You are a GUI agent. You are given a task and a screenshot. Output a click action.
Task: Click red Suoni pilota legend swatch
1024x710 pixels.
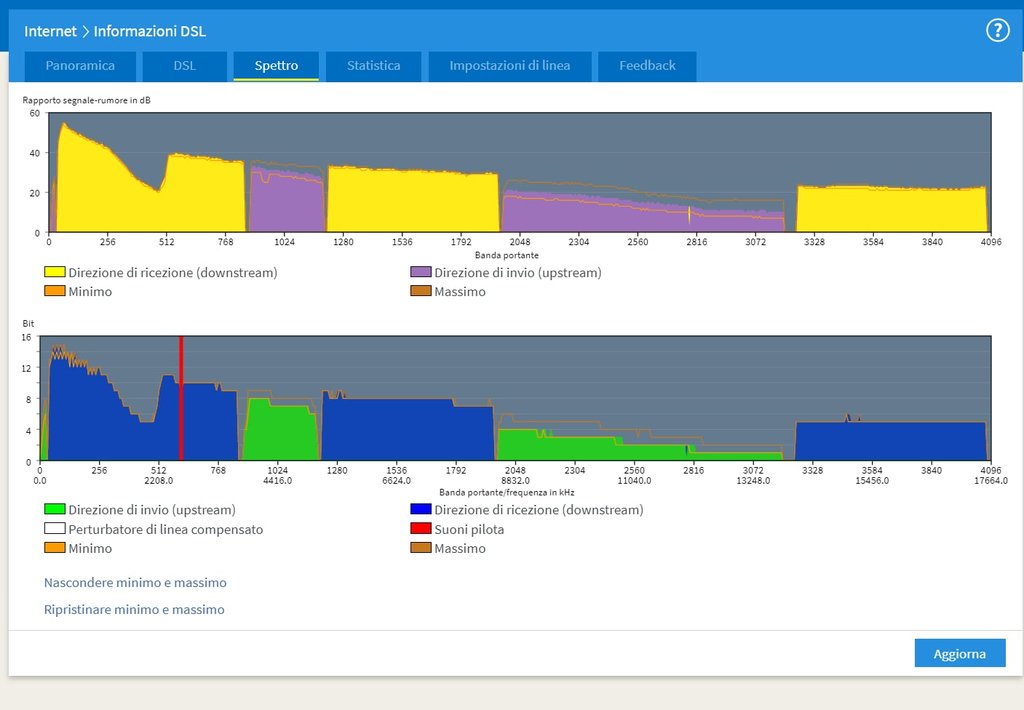420,529
